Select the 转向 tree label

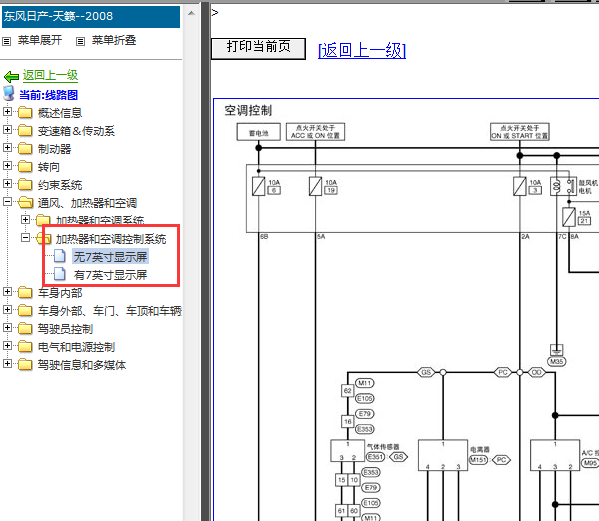[x=49, y=167]
